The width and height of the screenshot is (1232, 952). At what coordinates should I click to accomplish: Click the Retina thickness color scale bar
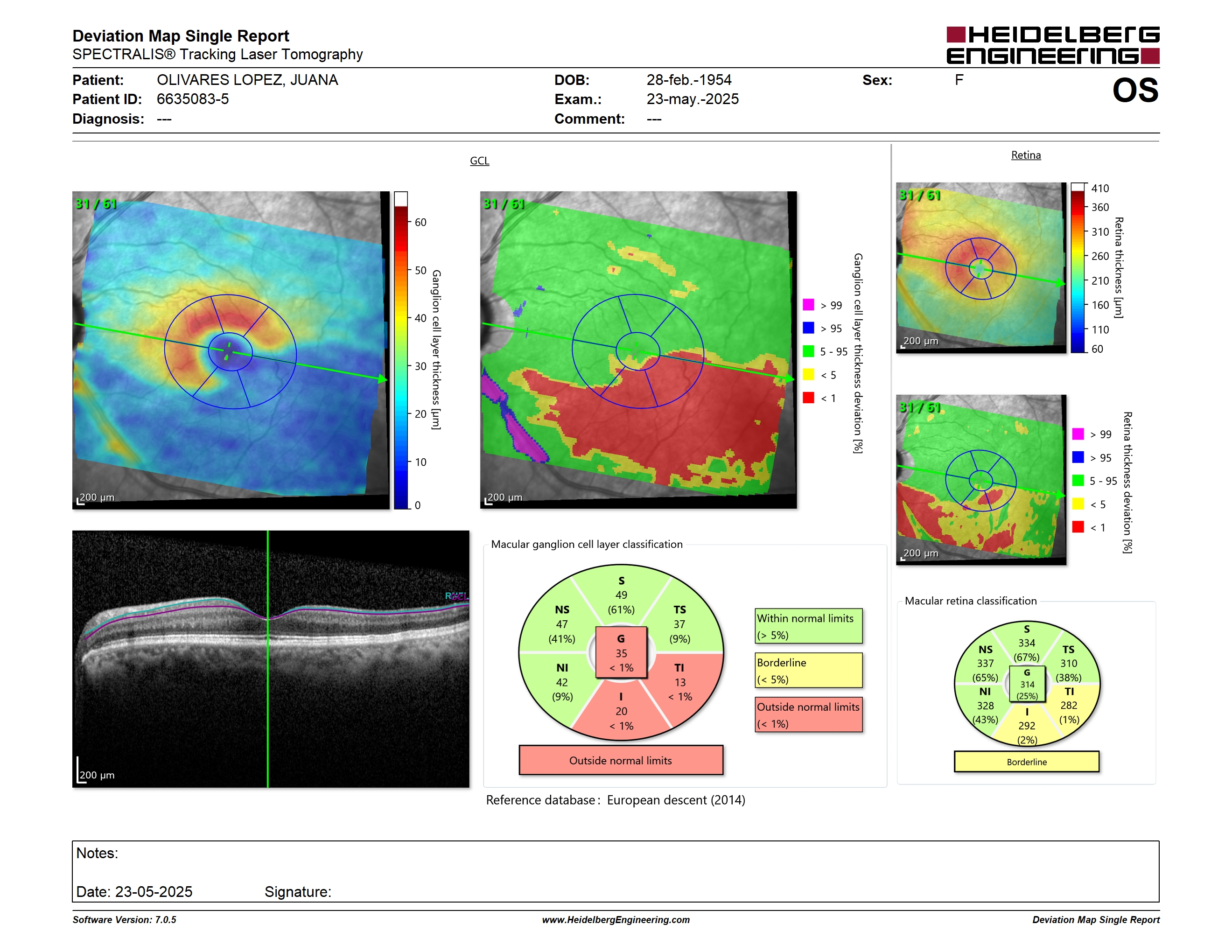coord(1078,268)
